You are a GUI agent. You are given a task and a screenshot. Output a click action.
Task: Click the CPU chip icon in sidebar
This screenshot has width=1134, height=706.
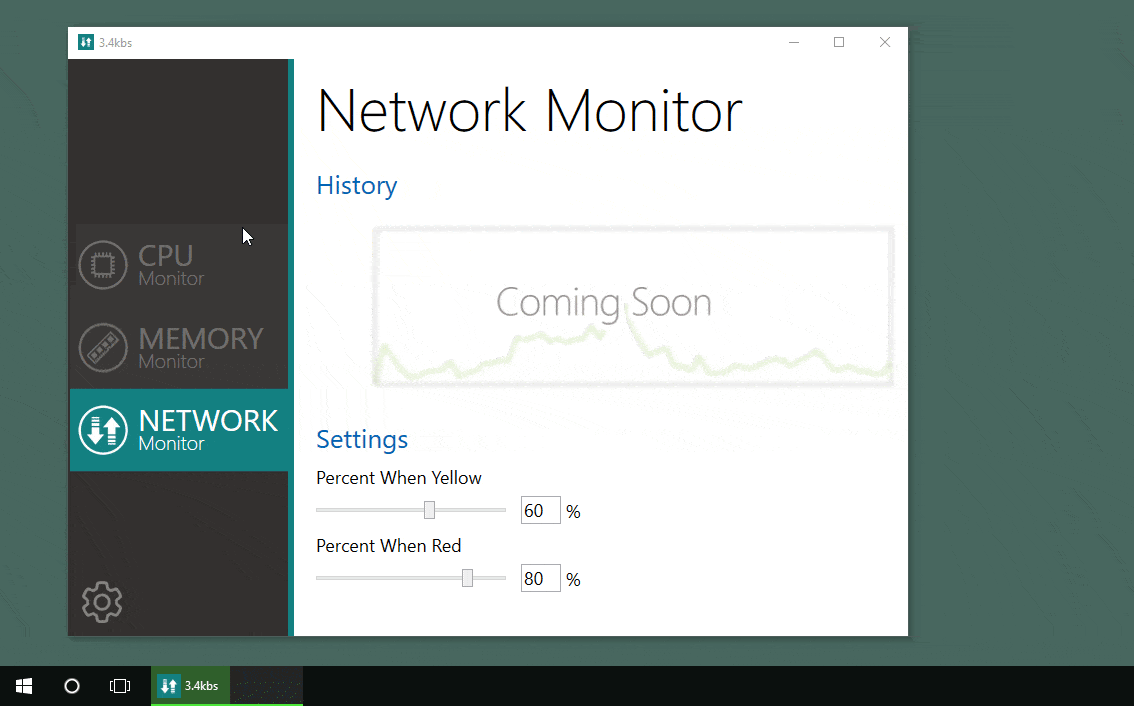click(x=102, y=265)
